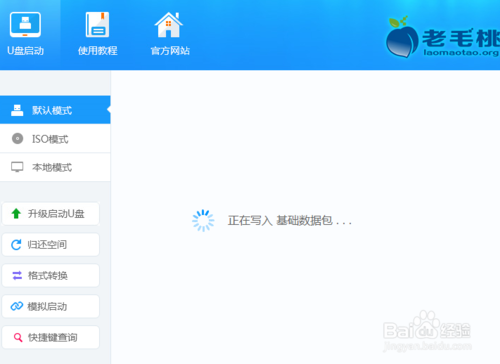Click the purple swap-arrows icon for 格式转换

(17, 275)
